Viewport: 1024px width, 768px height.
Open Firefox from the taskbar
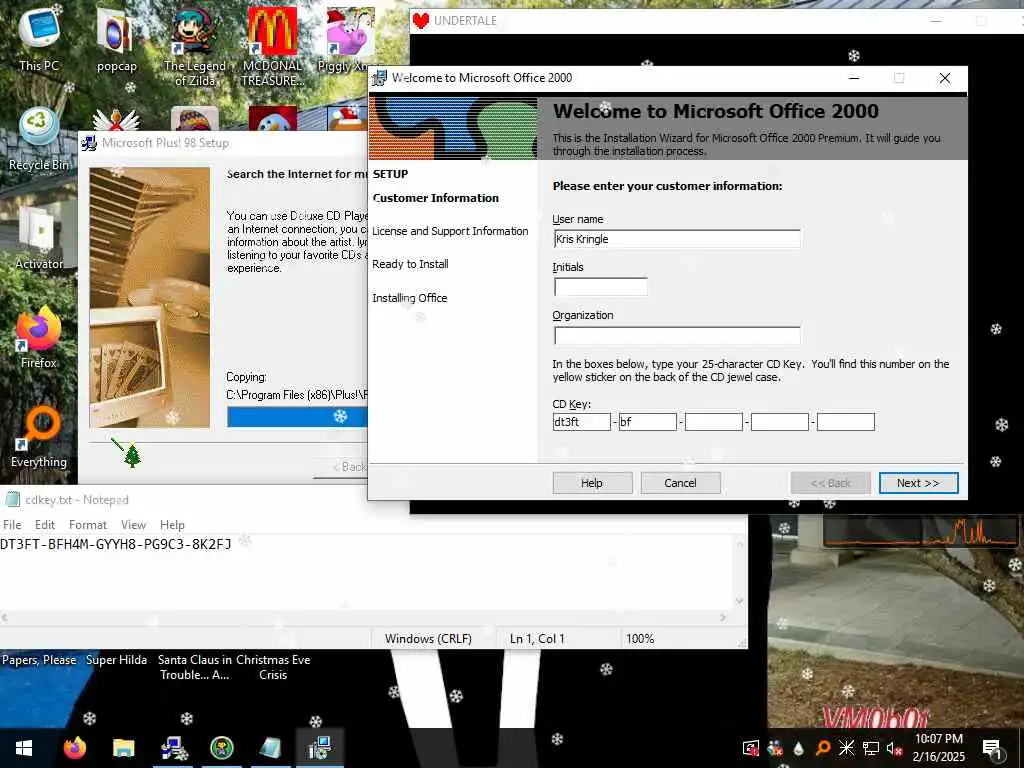point(74,748)
